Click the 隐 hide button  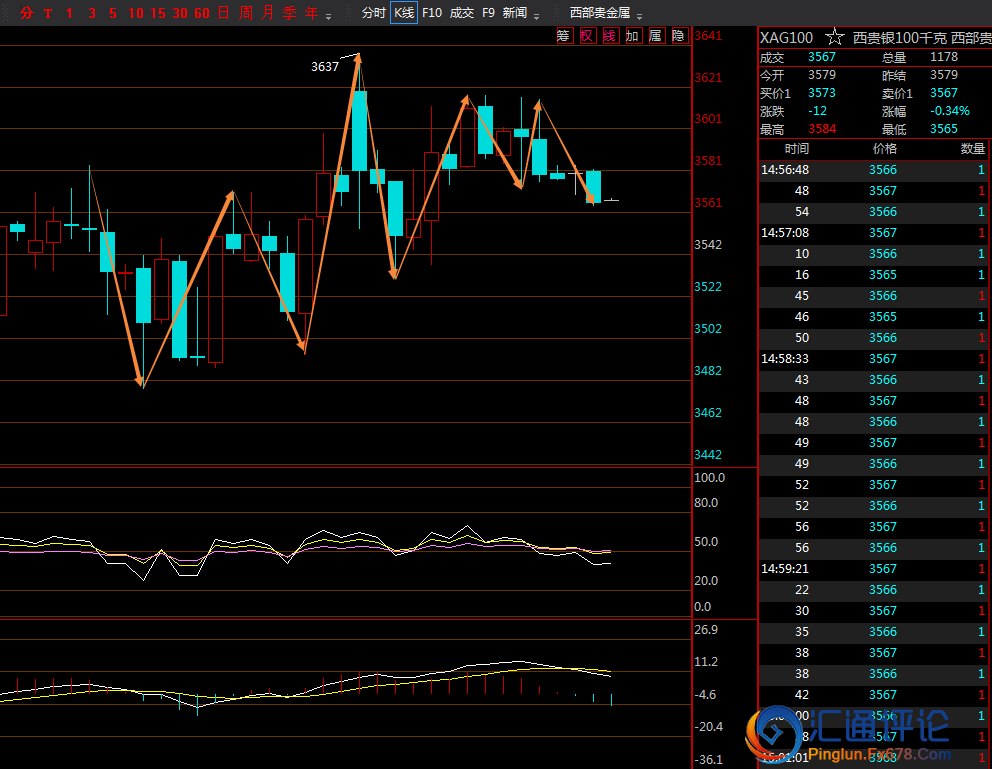click(678, 36)
